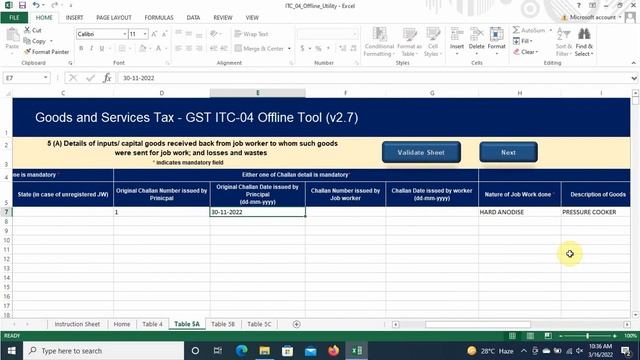Switch to the INSERT ribbon tab
This screenshot has height=360, width=640.
[x=74, y=18]
